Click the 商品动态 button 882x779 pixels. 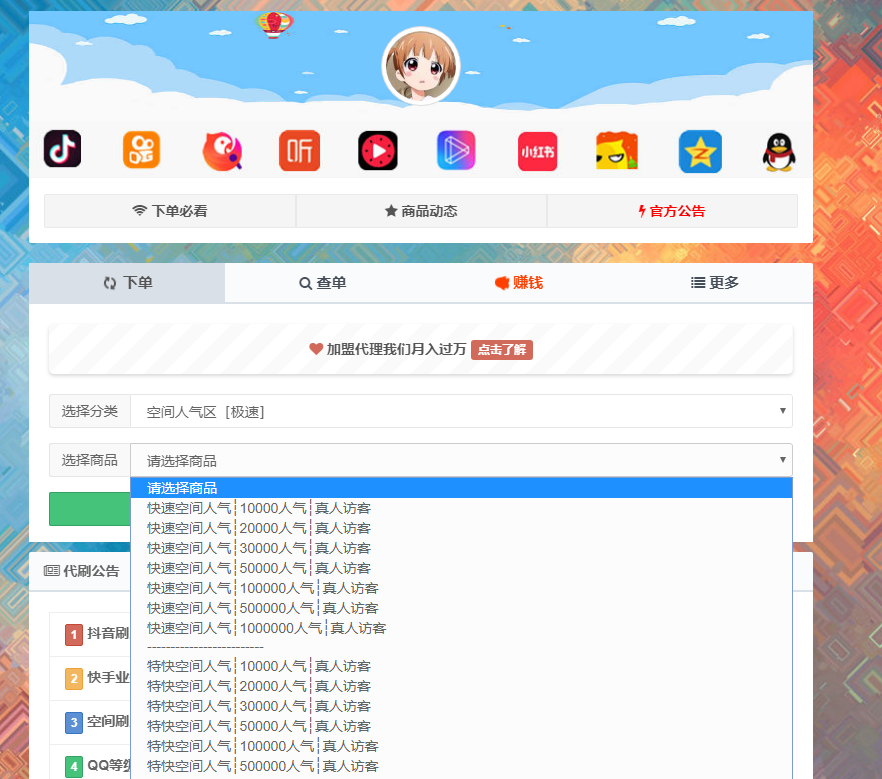[421, 211]
